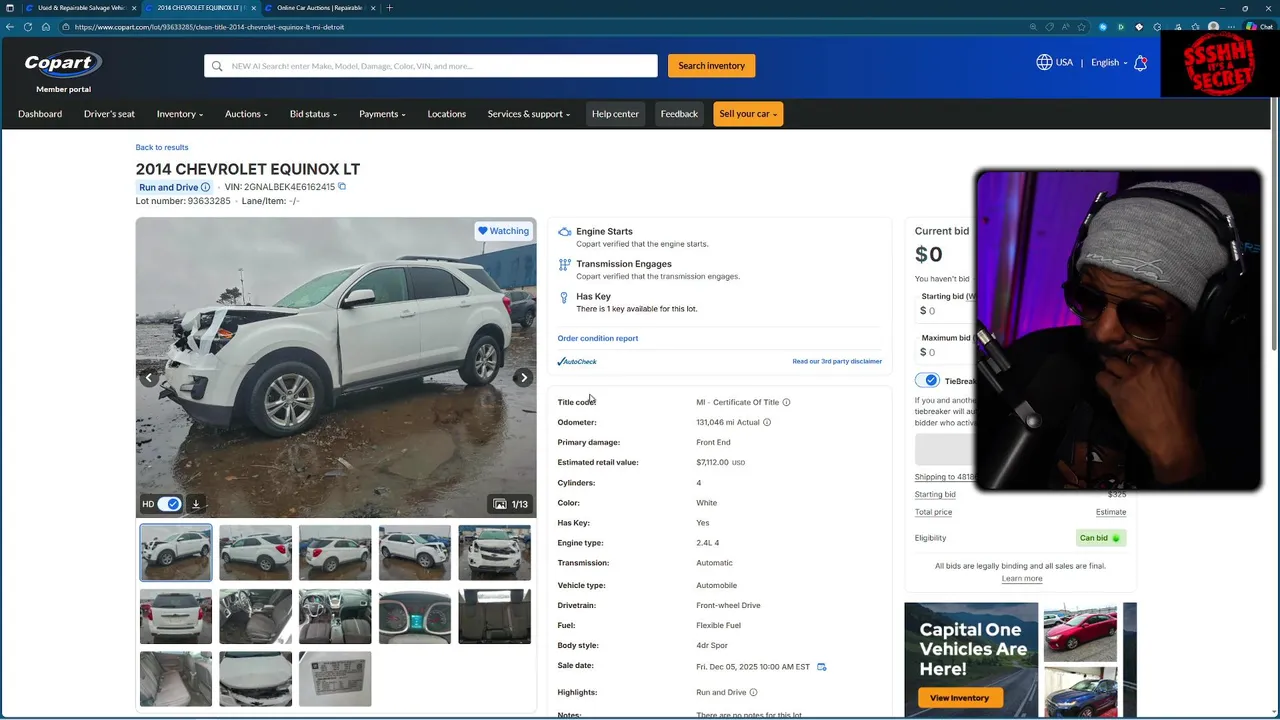1280x720 pixels.
Task: Open the Locations menu item
Action: [447, 114]
